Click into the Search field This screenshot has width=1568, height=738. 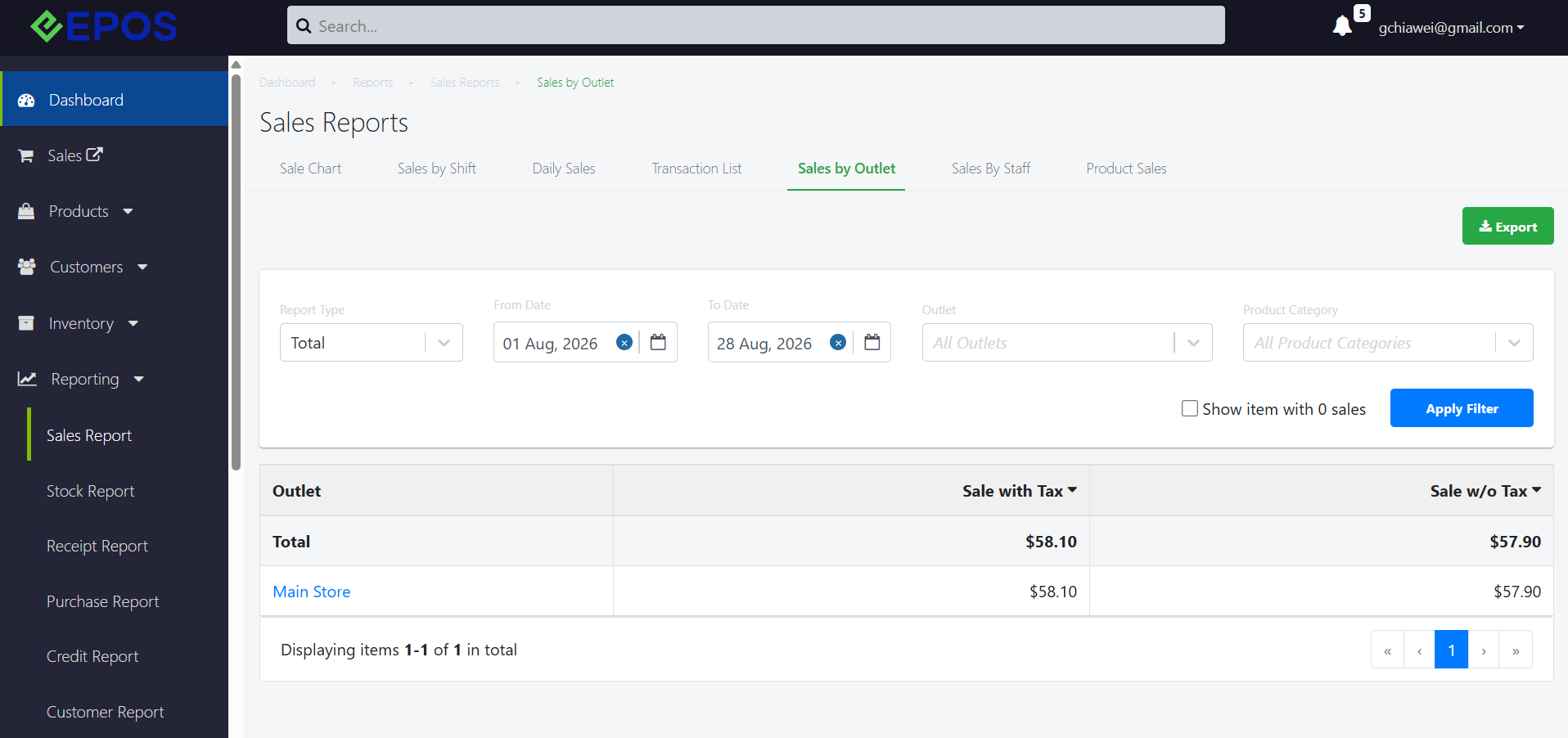click(755, 25)
